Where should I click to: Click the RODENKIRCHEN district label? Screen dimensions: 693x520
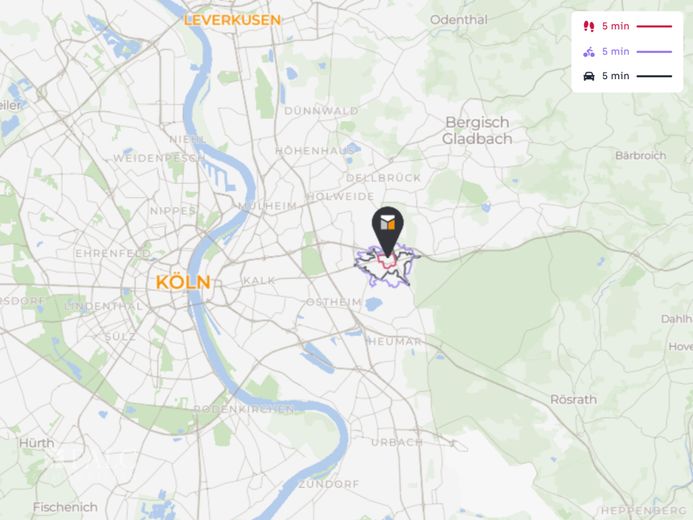[244, 409]
